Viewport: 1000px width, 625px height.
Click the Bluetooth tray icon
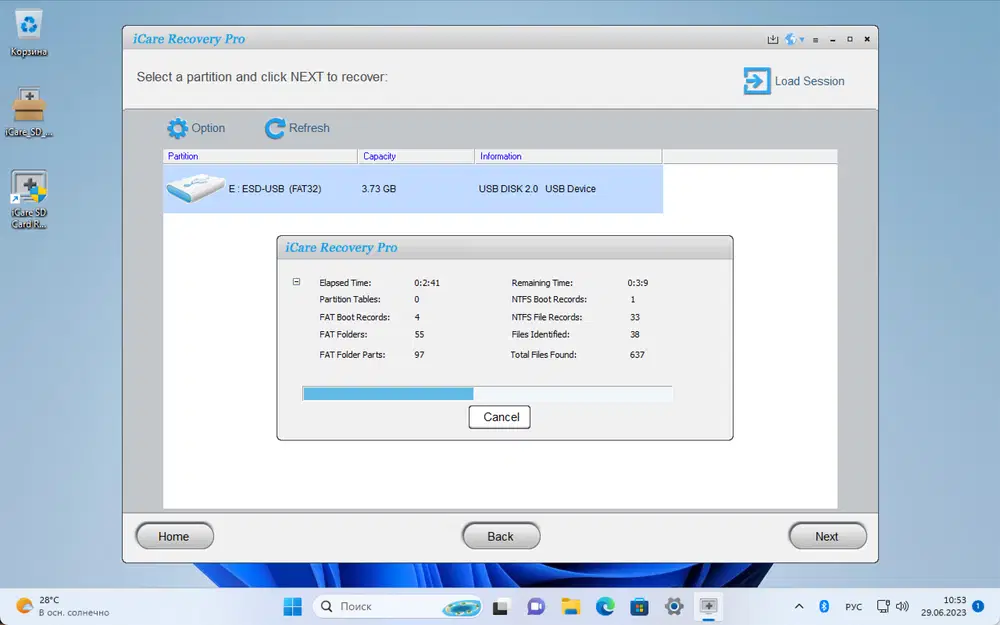tap(823, 607)
